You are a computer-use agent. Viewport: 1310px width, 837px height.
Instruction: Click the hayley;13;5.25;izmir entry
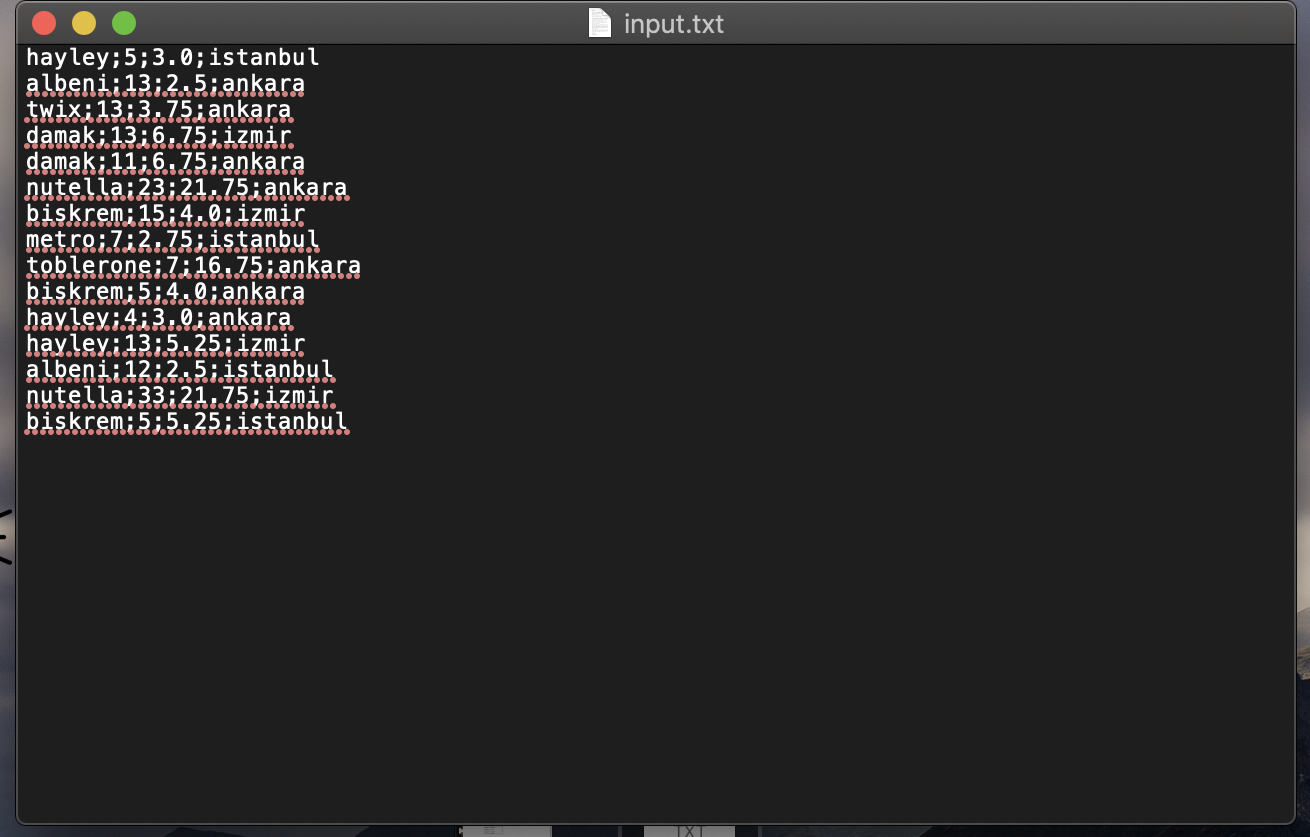(165, 343)
